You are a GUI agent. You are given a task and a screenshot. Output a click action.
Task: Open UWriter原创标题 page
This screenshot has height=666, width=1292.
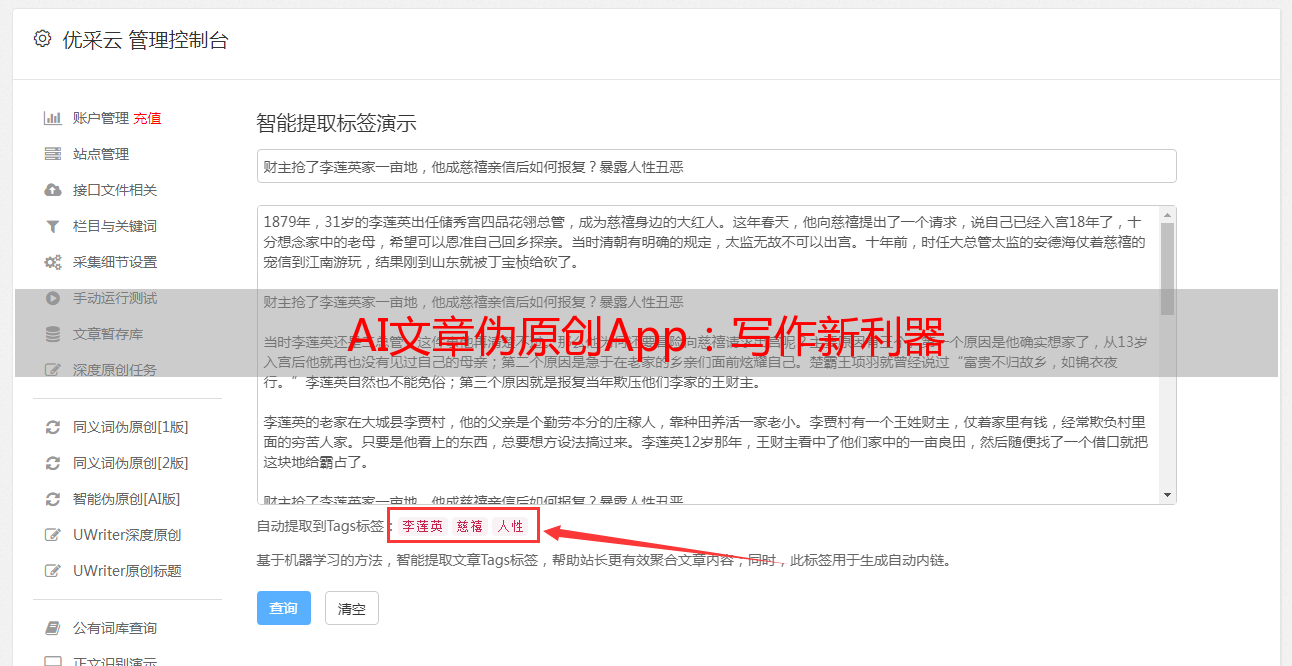point(127,571)
